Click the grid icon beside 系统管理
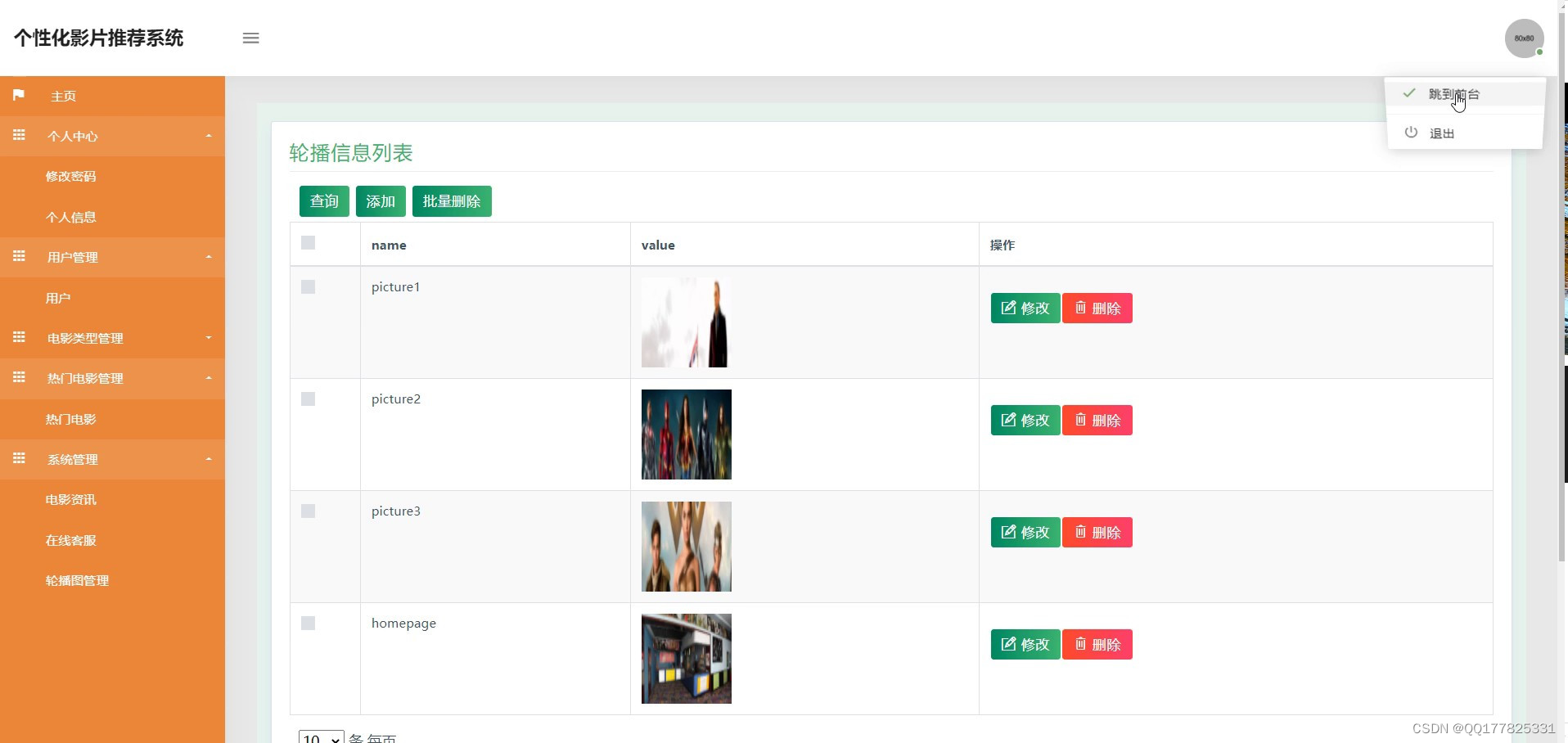1568x743 pixels. pos(19,458)
